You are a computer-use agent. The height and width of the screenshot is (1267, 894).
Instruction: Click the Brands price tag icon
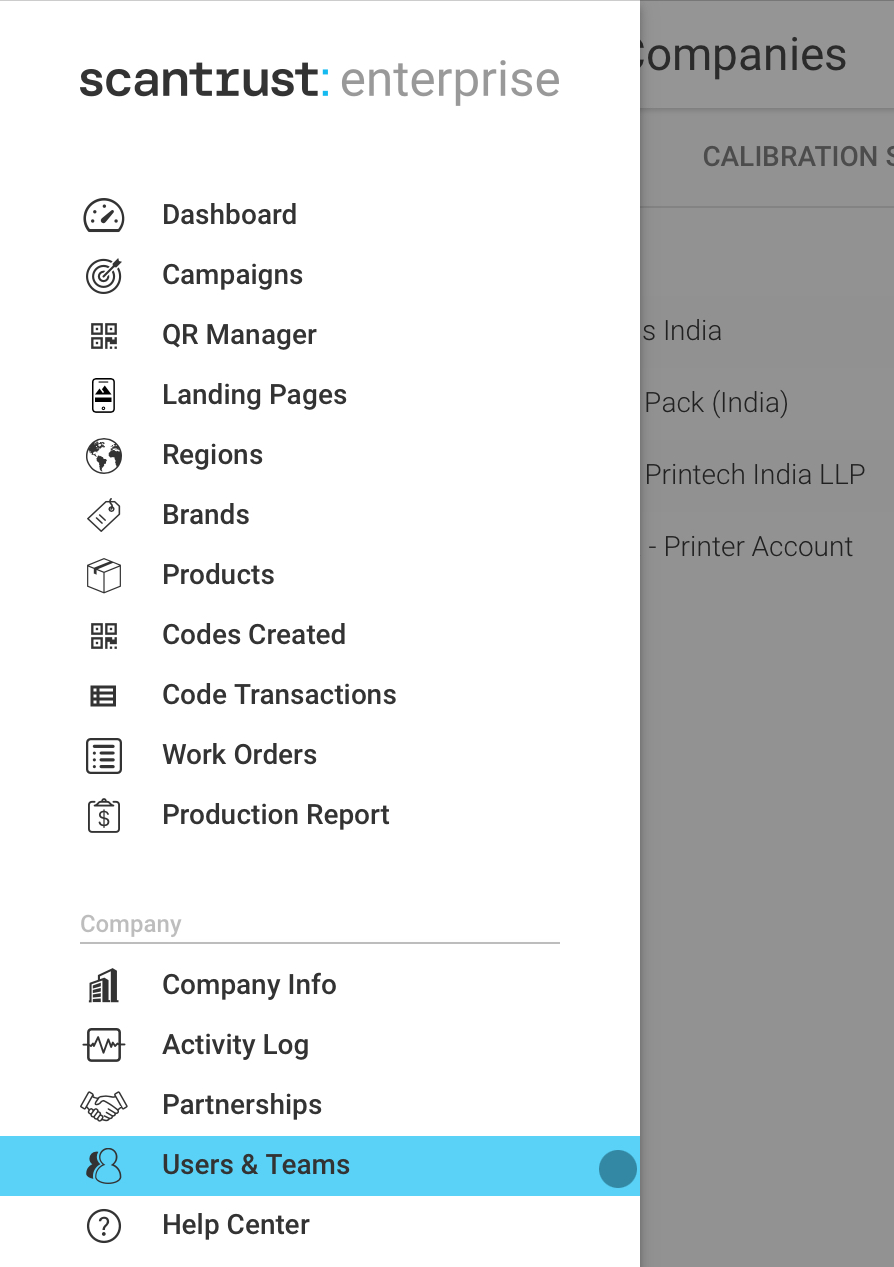(103, 515)
